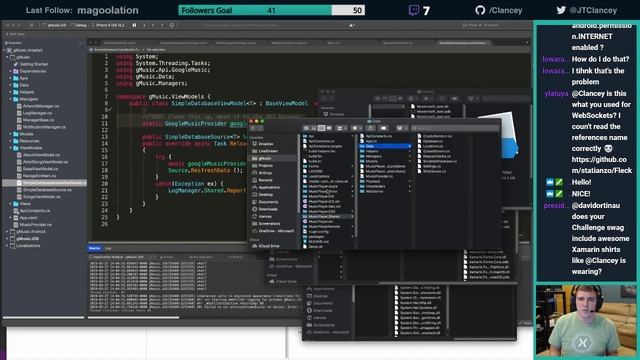The height and width of the screenshot is (360, 640).
Task: Open the github.com/statianzo/Fleck chat link
Action: 601,165
